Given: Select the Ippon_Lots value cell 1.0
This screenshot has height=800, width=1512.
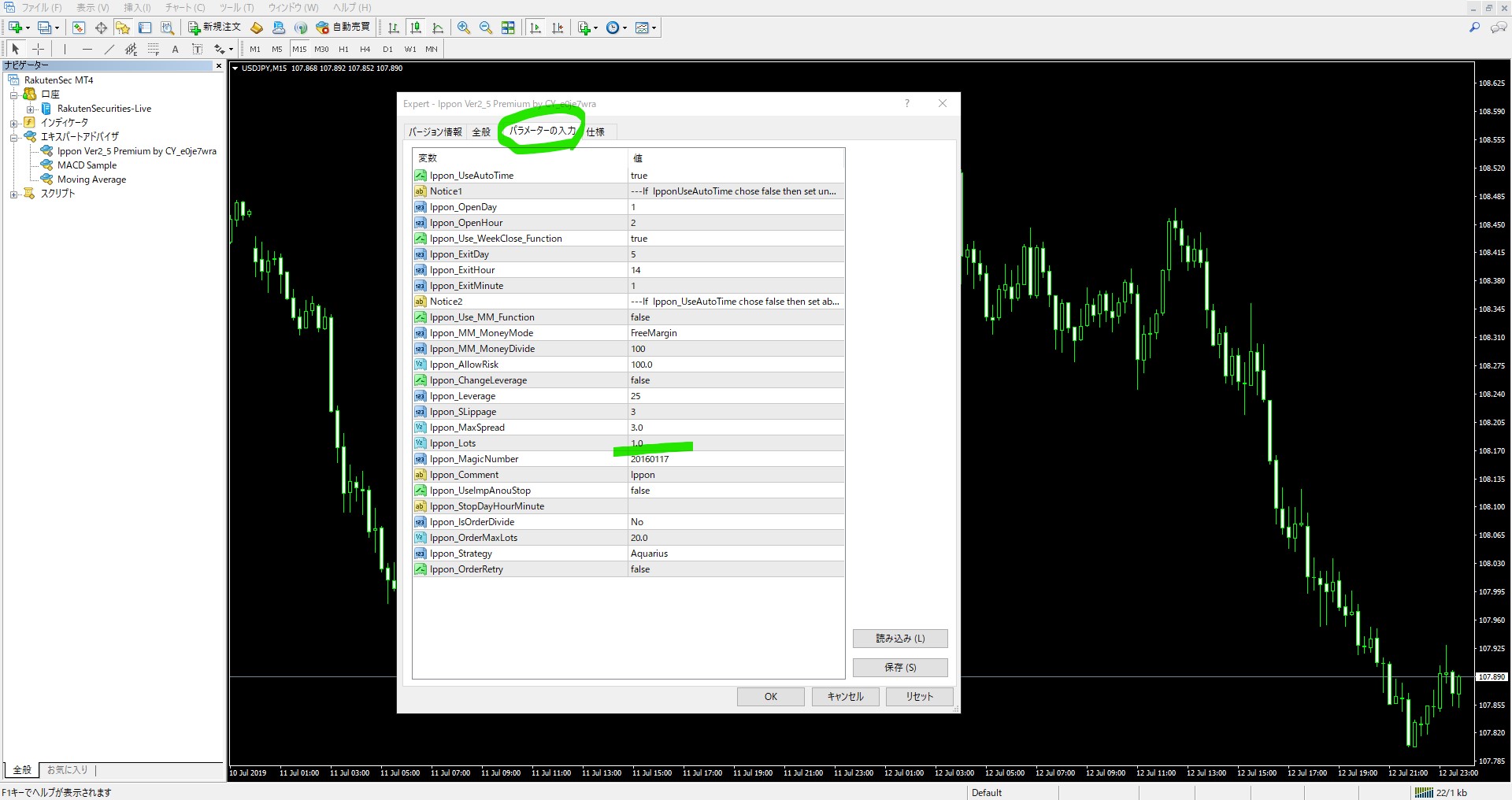Looking at the screenshot, I should [736, 443].
